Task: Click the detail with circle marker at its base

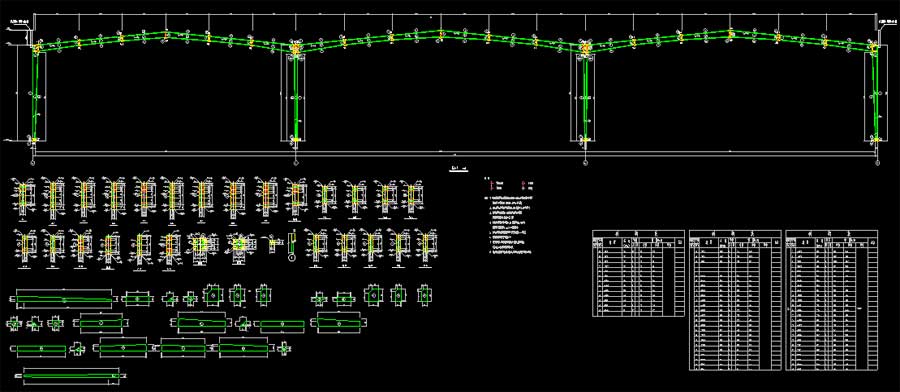Action: pos(292,245)
